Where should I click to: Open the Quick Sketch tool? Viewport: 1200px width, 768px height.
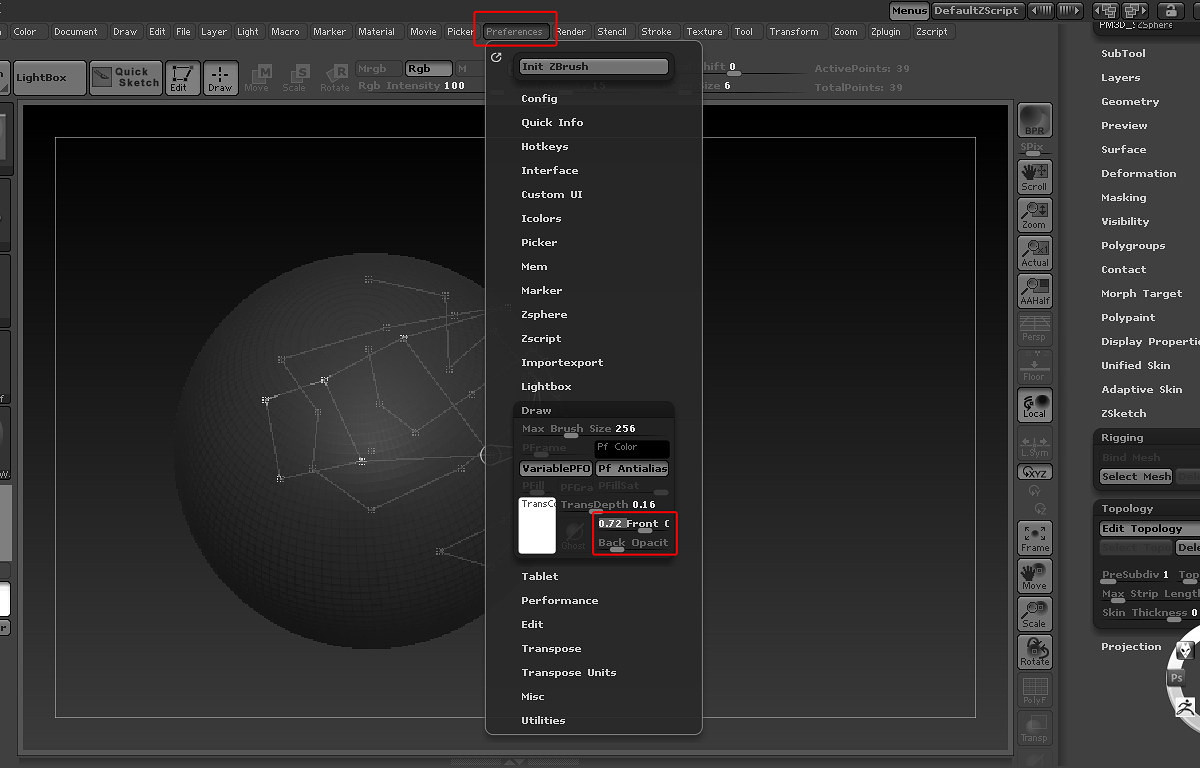pos(126,77)
